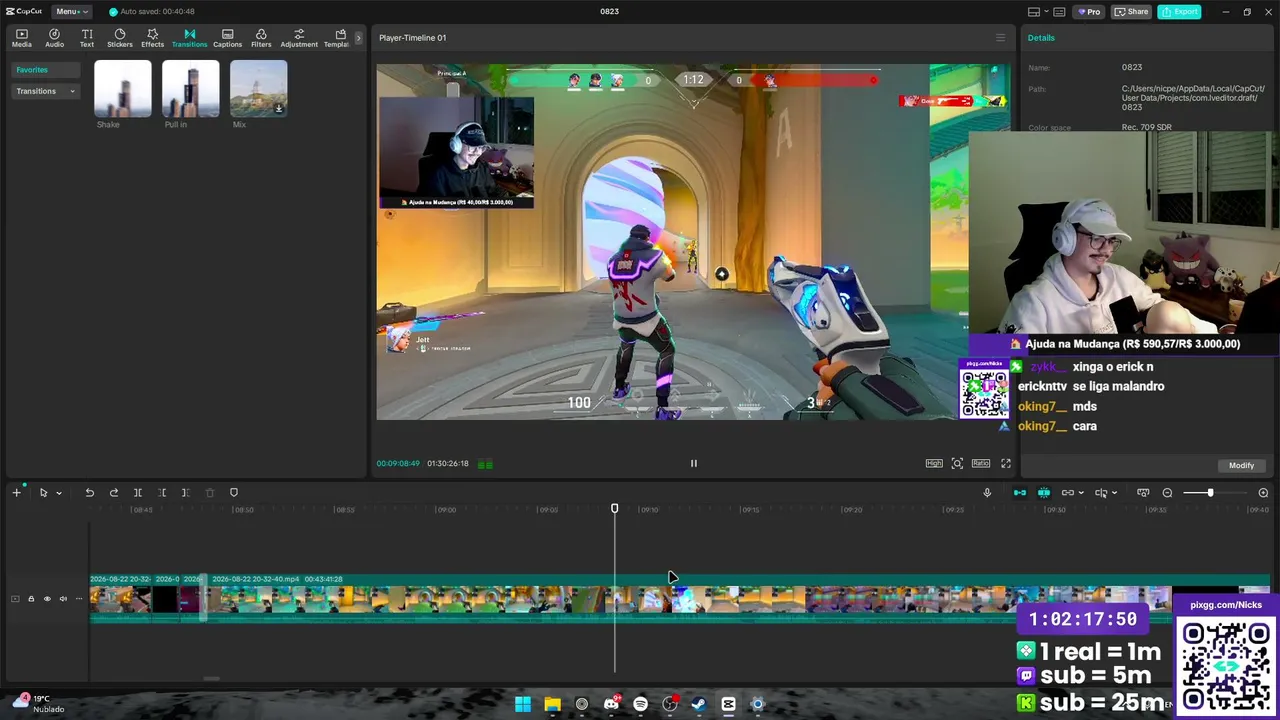1280x720 pixels.
Task: Open Steam from the taskbar
Action: [699, 704]
